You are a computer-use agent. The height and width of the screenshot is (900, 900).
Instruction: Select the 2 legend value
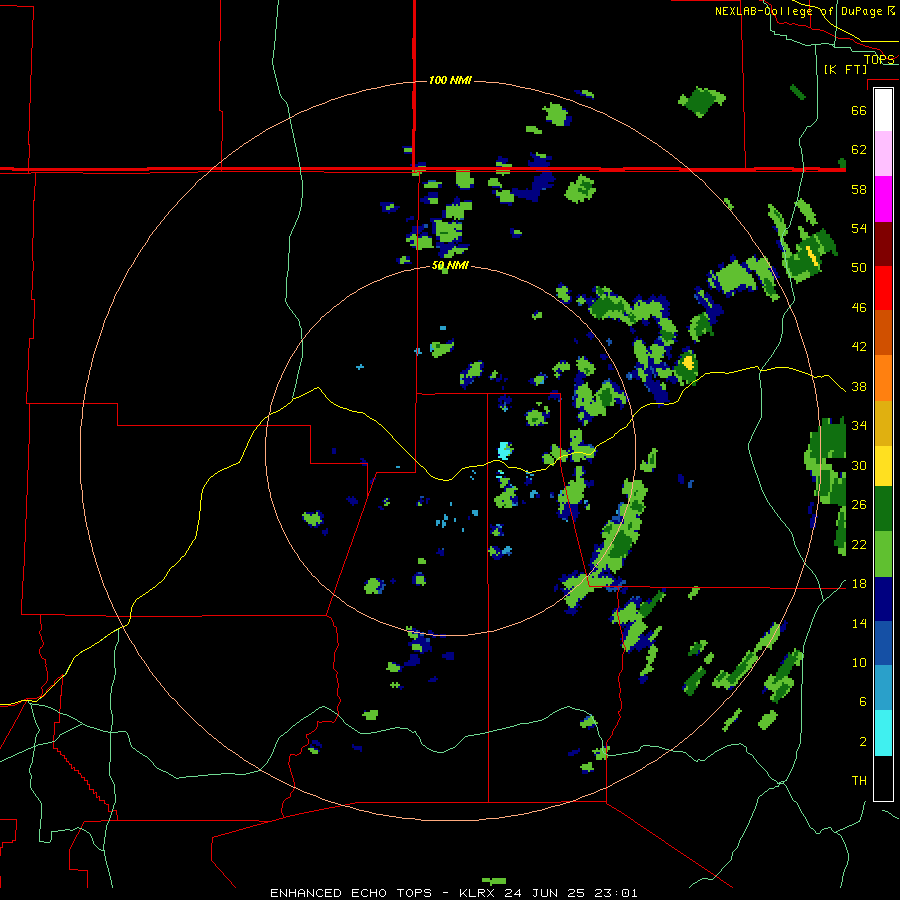tap(863, 742)
